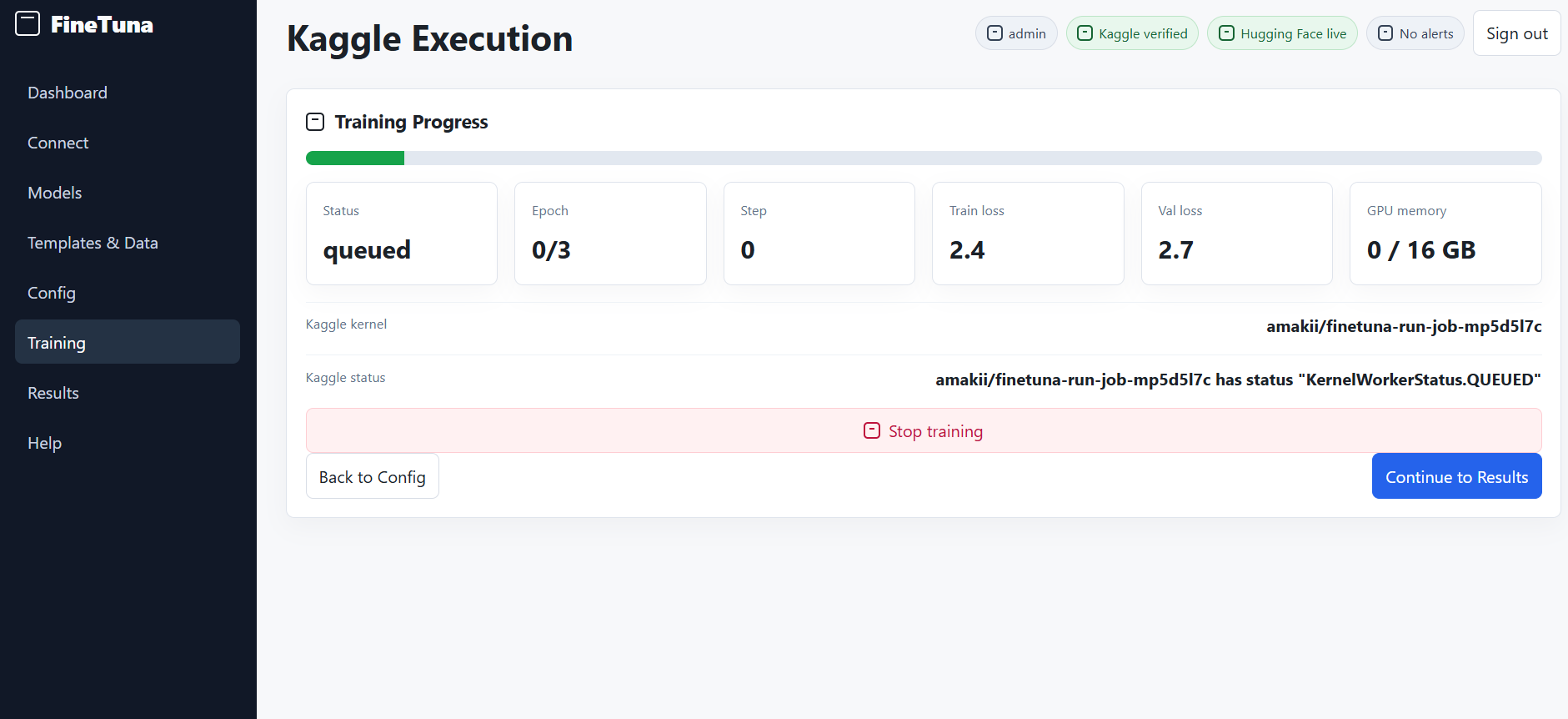Image resolution: width=1568 pixels, height=719 pixels.
Task: Click the 'GPU memory' card label
Action: point(1406,211)
